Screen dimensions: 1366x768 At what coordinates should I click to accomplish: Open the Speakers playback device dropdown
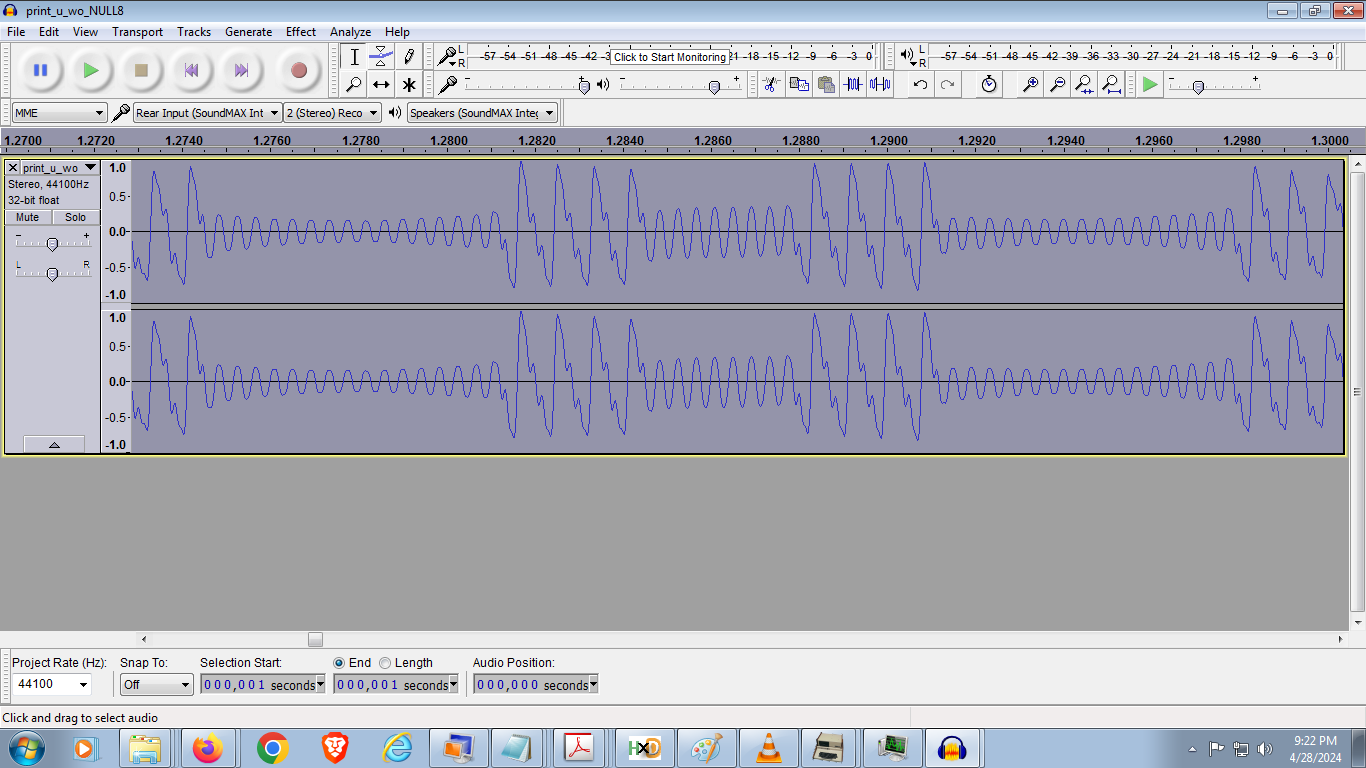pyautogui.click(x=482, y=113)
